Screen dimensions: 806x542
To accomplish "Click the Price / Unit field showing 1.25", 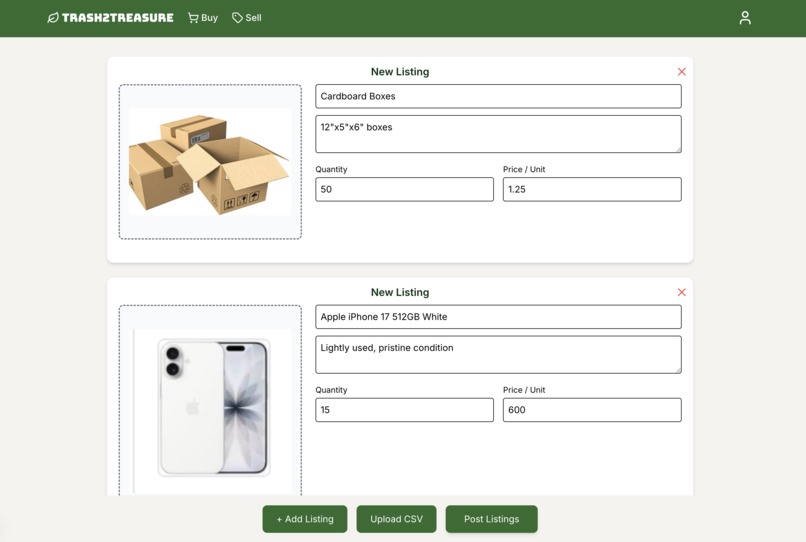I will coord(592,189).
